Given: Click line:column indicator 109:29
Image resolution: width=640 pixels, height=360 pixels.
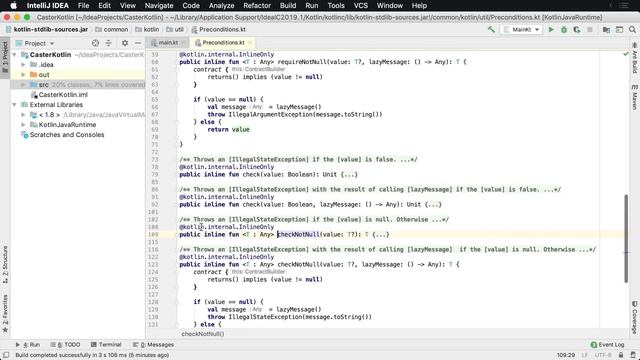Looking at the screenshot, I should click(566, 355).
